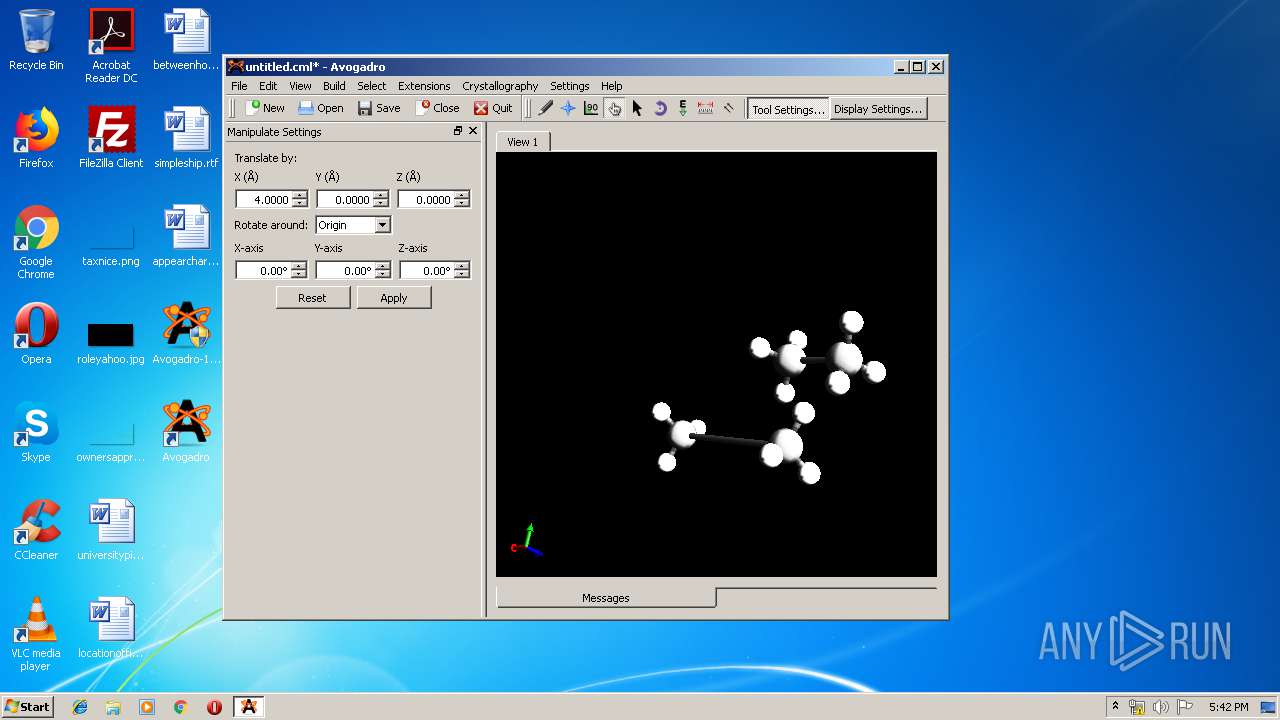Open the Avogadro desktop shortcut
Screen dimensions: 1280x720
[x=186, y=433]
